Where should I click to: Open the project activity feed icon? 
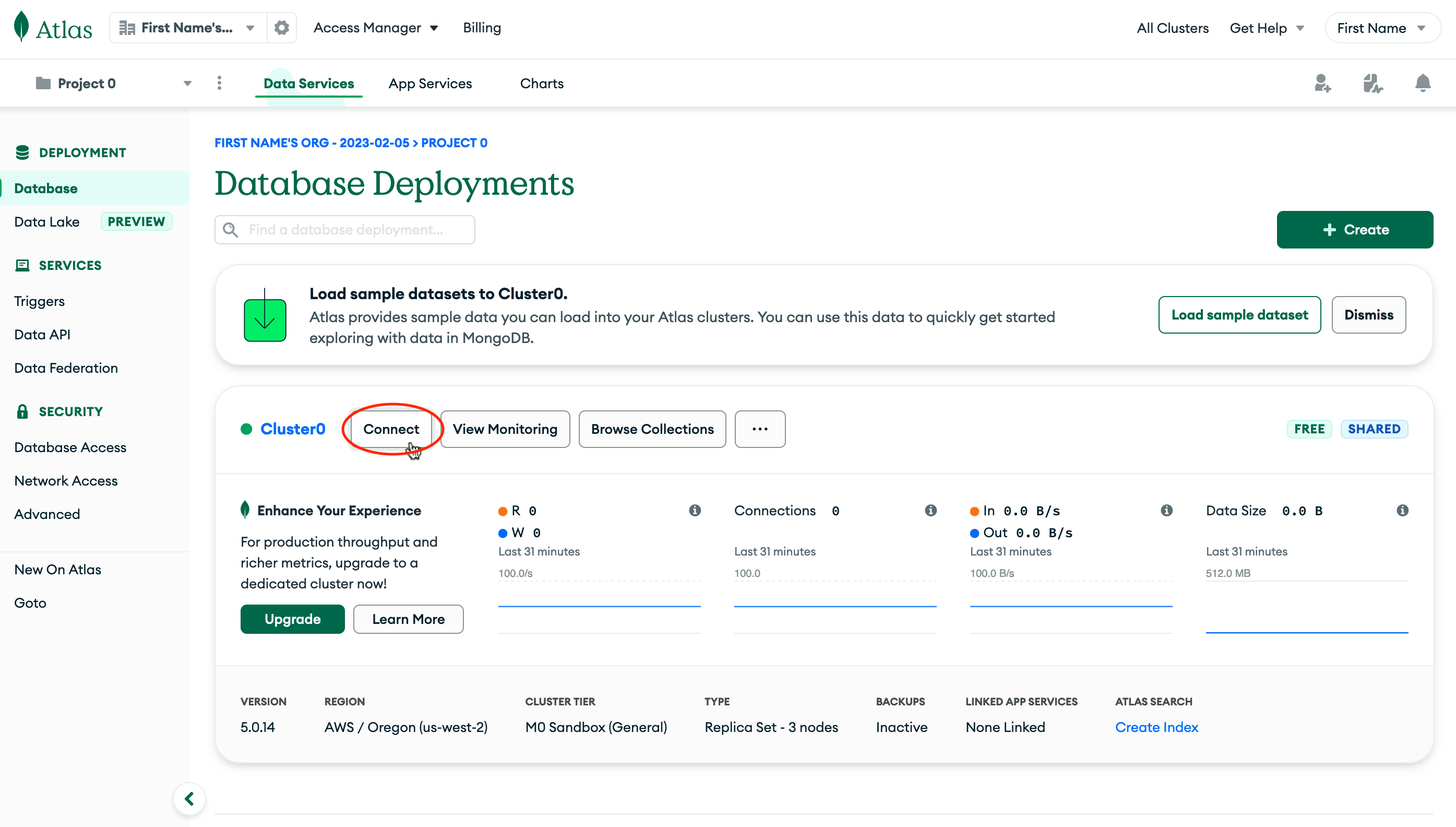[x=1372, y=84]
